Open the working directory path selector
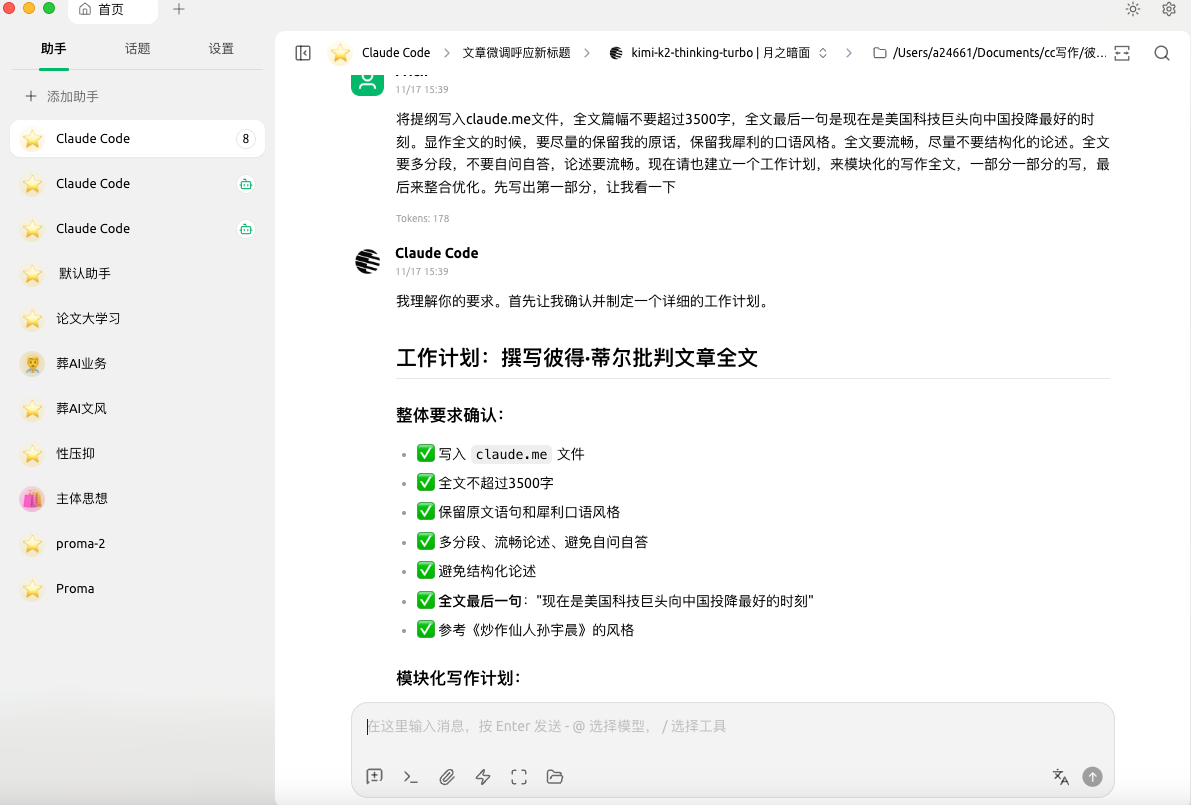Image resolution: width=1191 pixels, height=805 pixels. [989, 53]
